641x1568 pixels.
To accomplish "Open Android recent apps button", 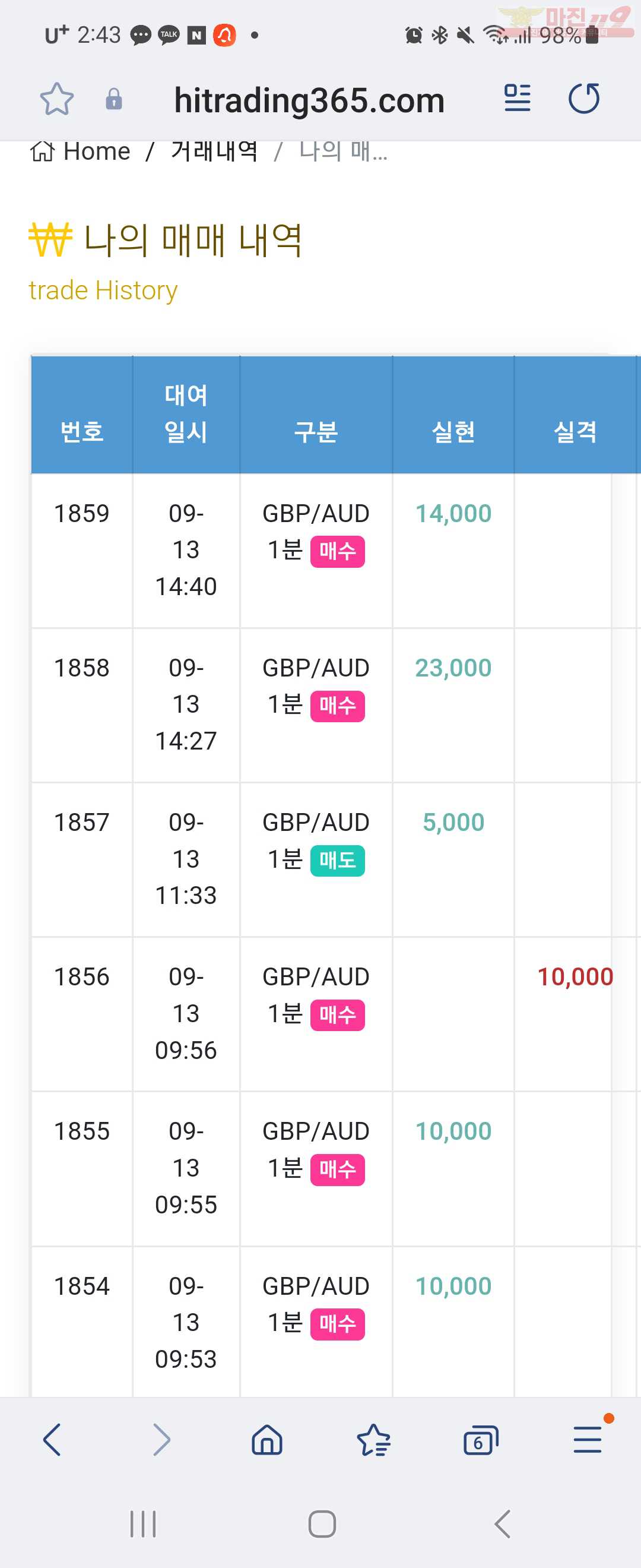I will pyautogui.click(x=143, y=1523).
